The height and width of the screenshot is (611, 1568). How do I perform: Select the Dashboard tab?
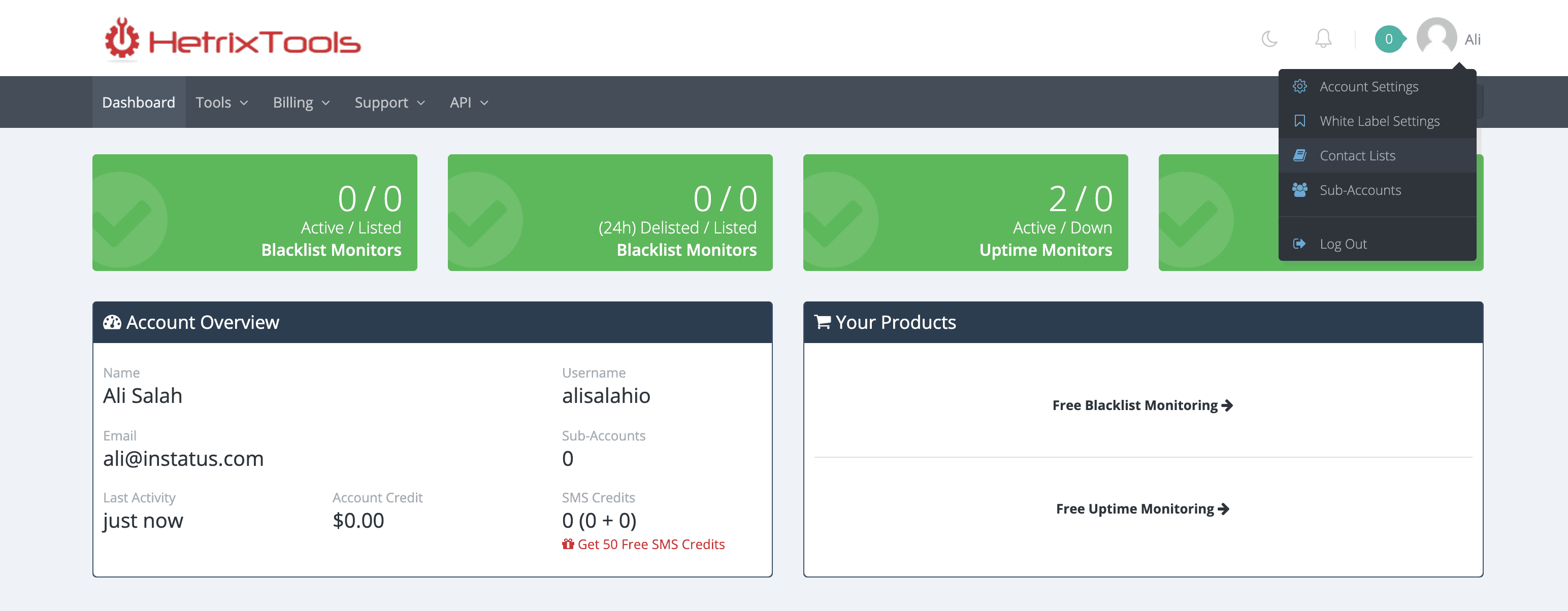(139, 102)
